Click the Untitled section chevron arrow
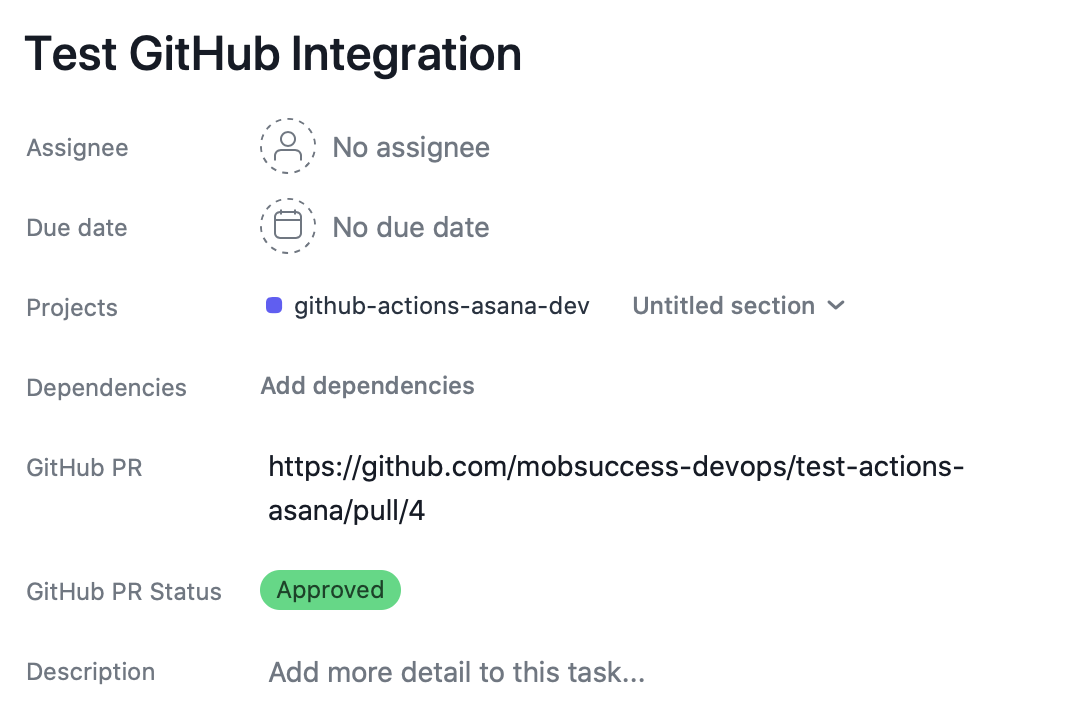The width and height of the screenshot is (1080, 728). (835, 306)
